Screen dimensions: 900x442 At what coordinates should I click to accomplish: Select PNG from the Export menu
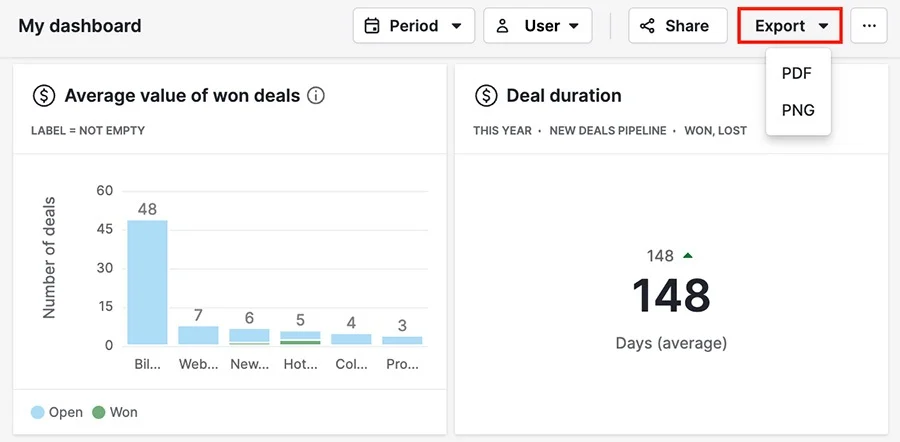pyautogui.click(x=798, y=110)
